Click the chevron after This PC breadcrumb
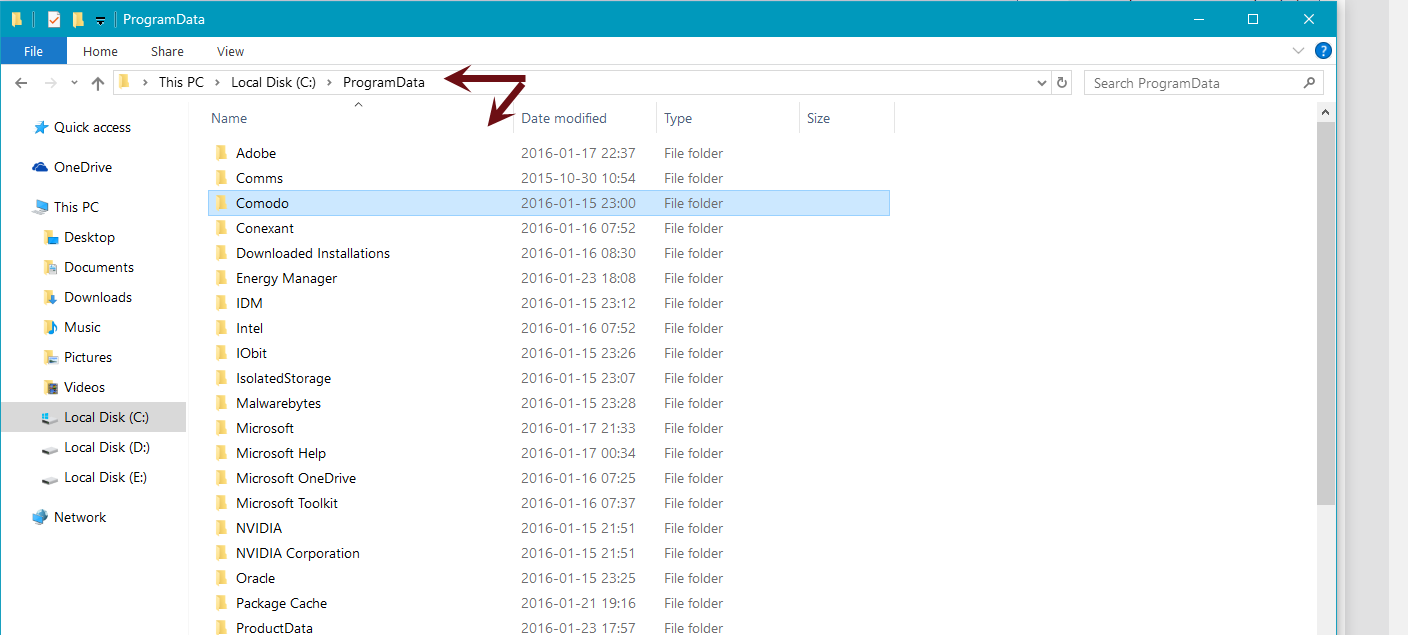Screen dimensions: 1408x635 (x=218, y=83)
